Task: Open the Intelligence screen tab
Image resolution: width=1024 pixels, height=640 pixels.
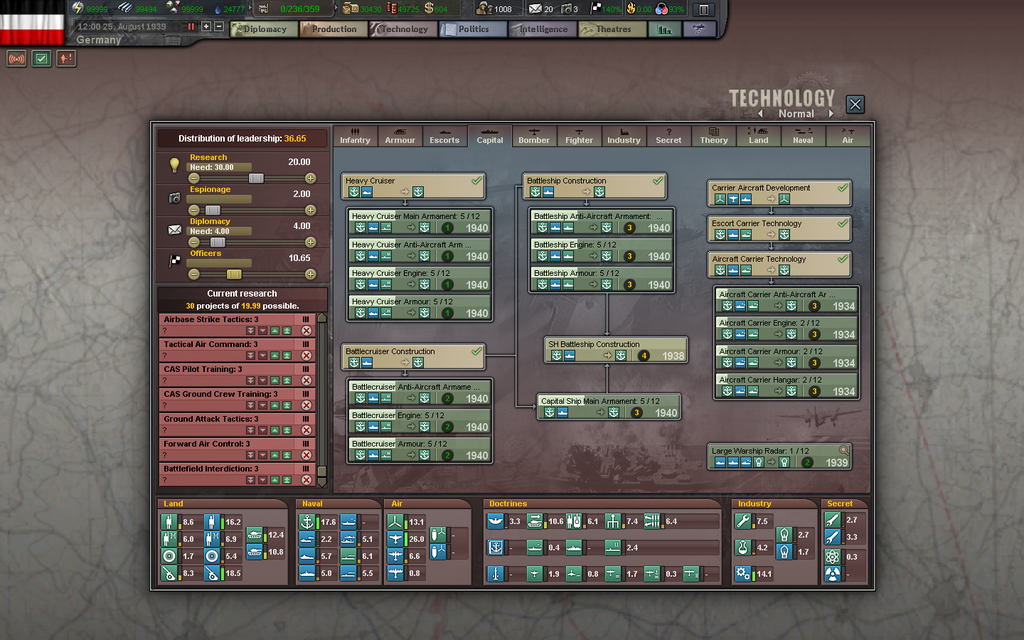Action: pyautogui.click(x=543, y=29)
